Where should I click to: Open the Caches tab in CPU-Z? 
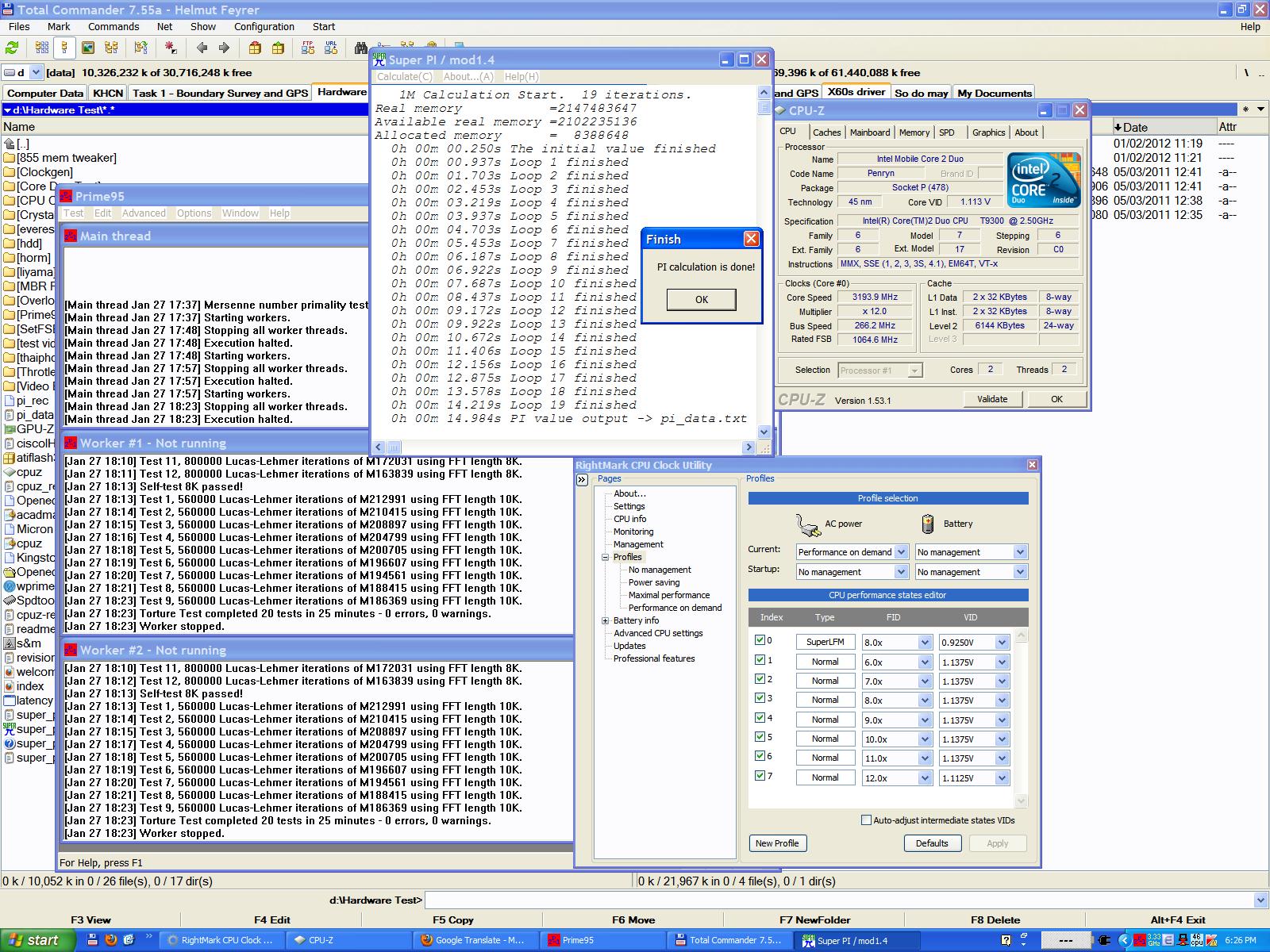click(826, 132)
